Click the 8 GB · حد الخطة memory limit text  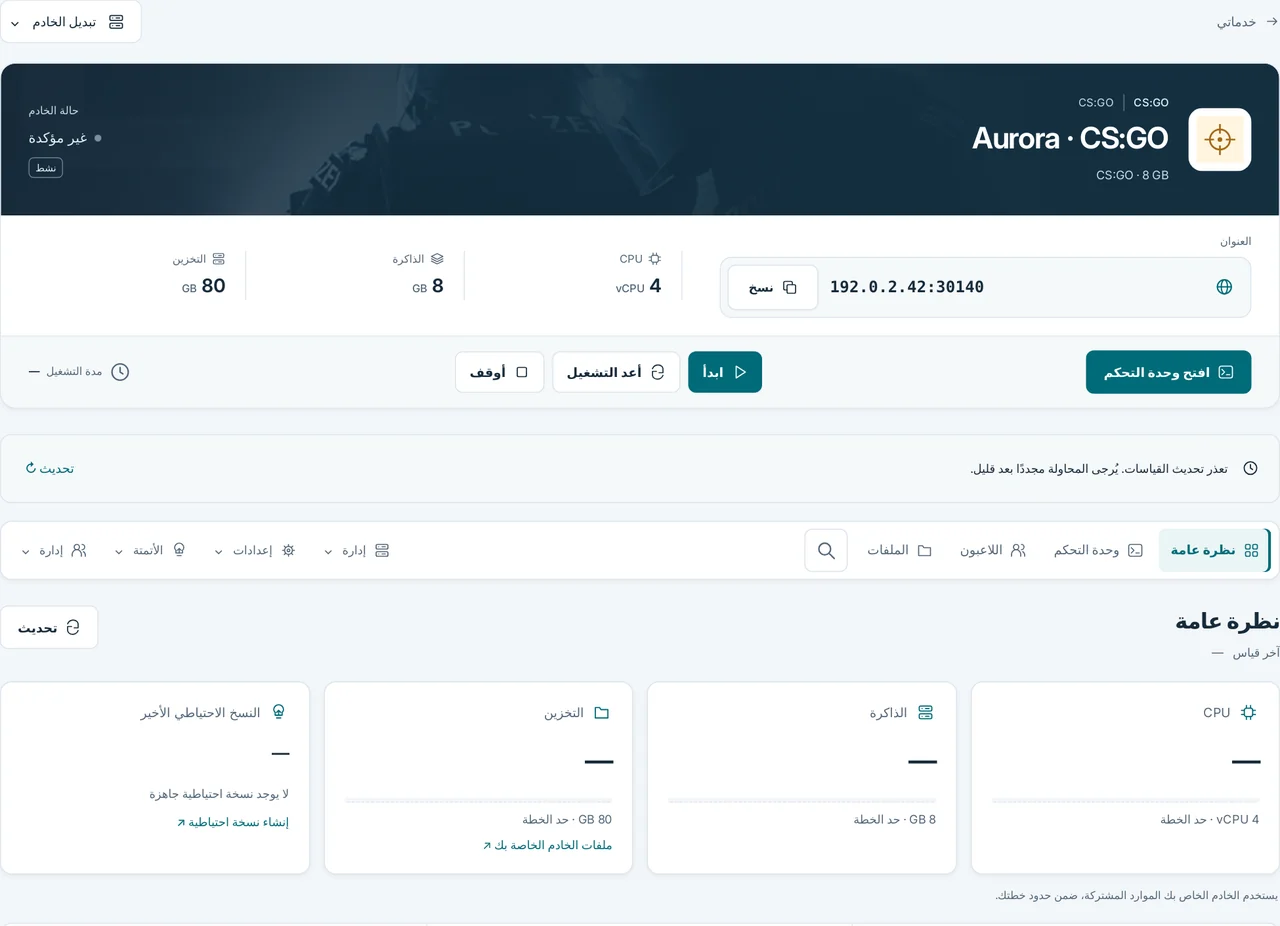[895, 819]
